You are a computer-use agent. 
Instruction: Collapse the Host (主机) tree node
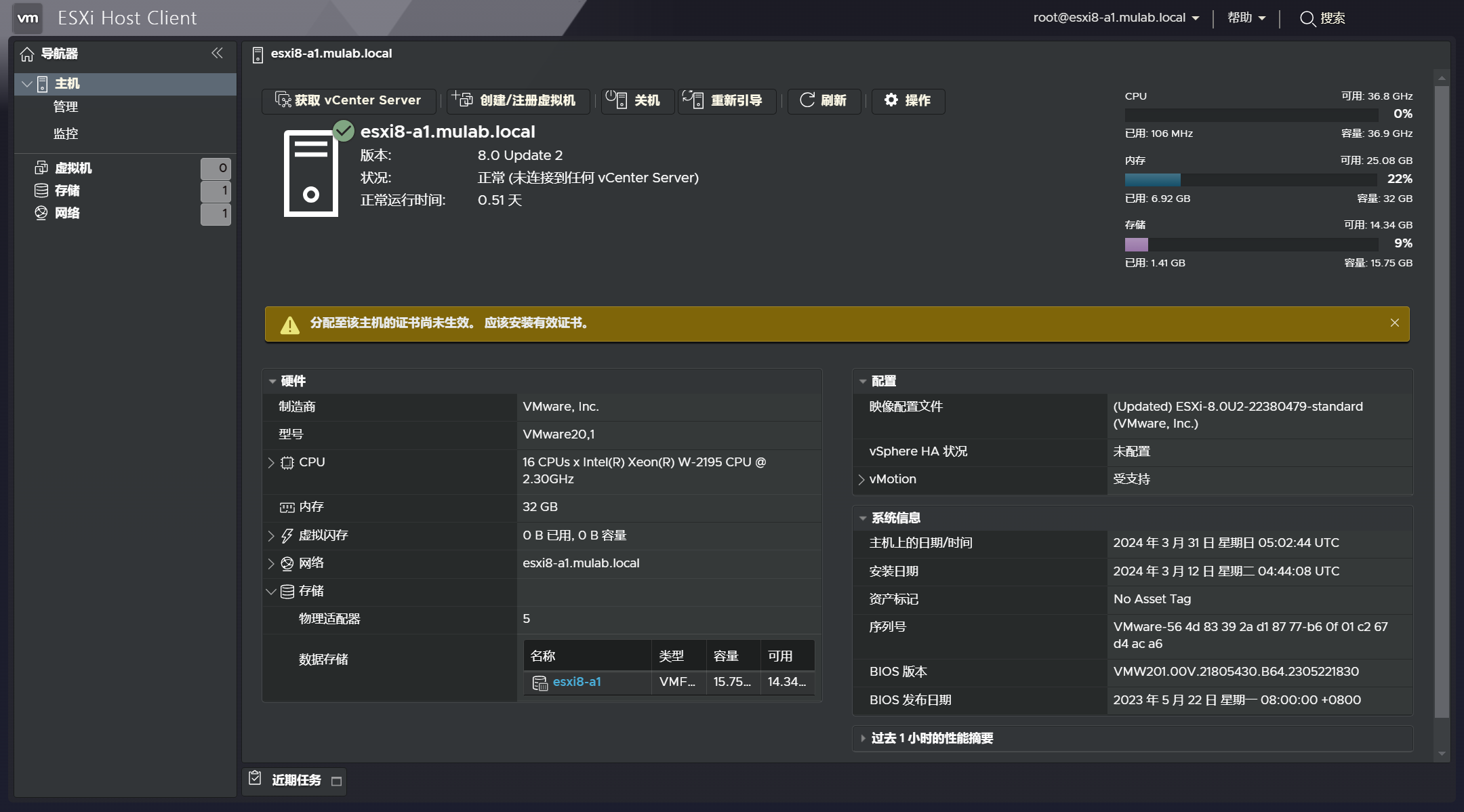click(x=26, y=84)
